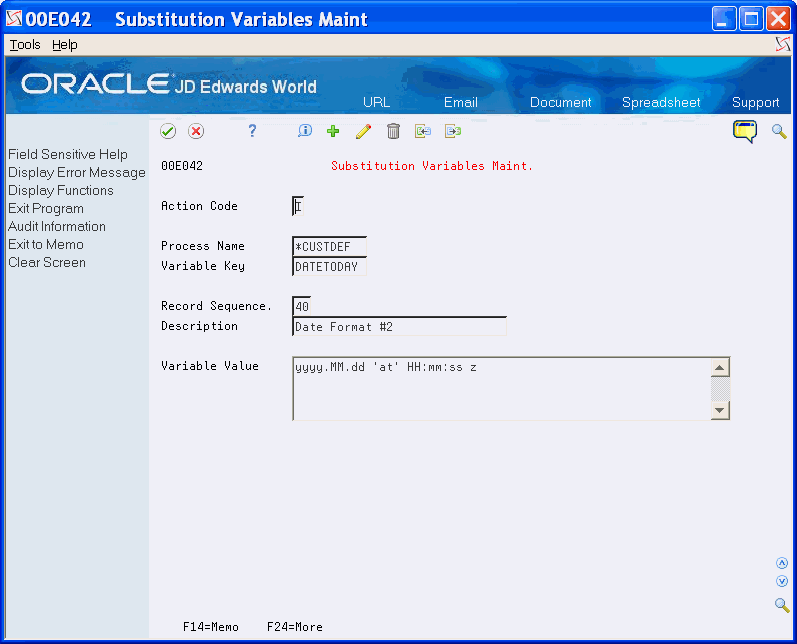The width and height of the screenshot is (797, 644).
Task: Open the Support link in banner
Action: [x=755, y=102]
